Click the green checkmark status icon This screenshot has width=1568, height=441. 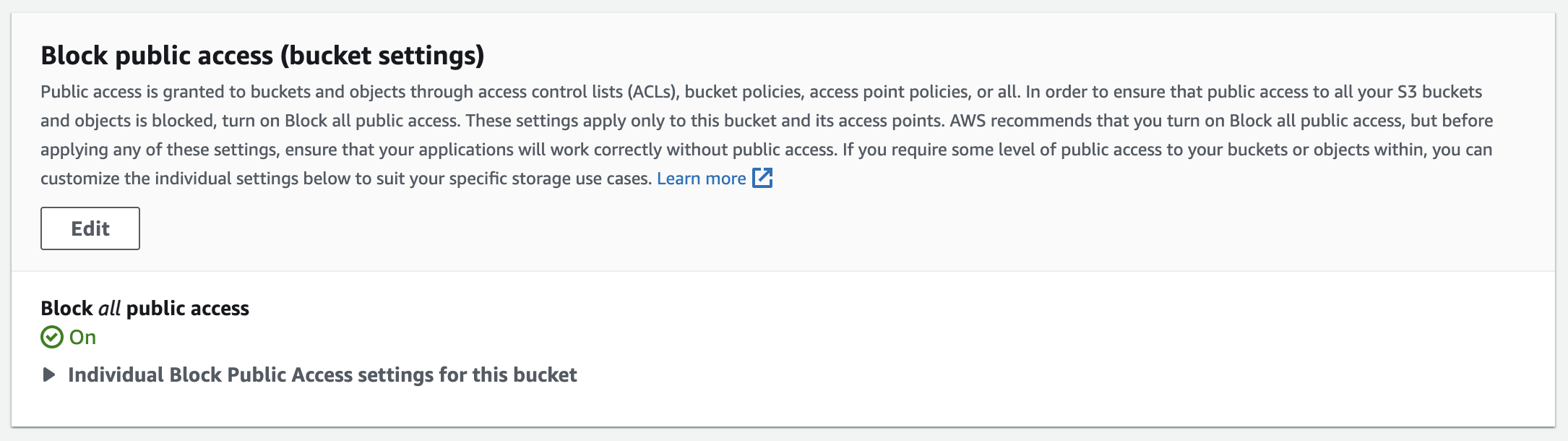pos(52,337)
